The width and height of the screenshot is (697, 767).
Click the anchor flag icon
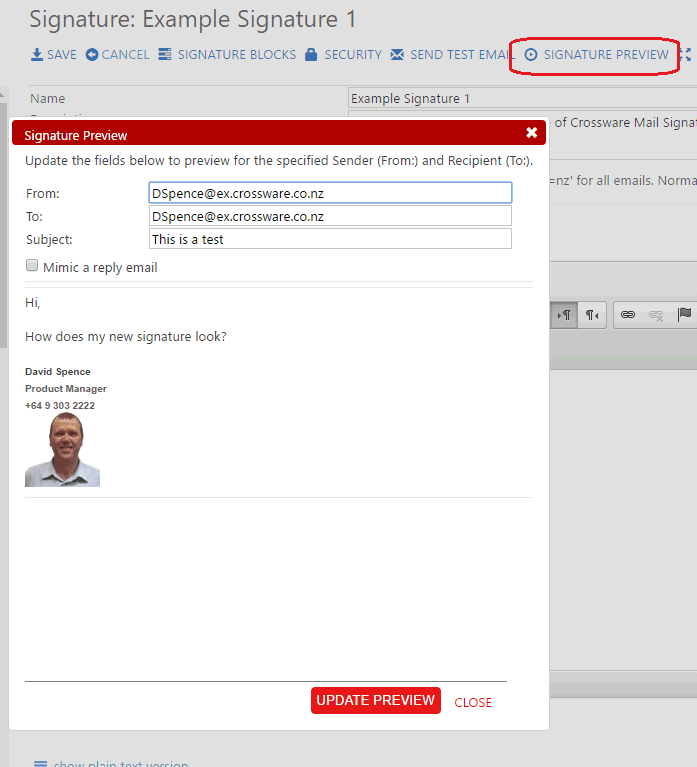(684, 315)
